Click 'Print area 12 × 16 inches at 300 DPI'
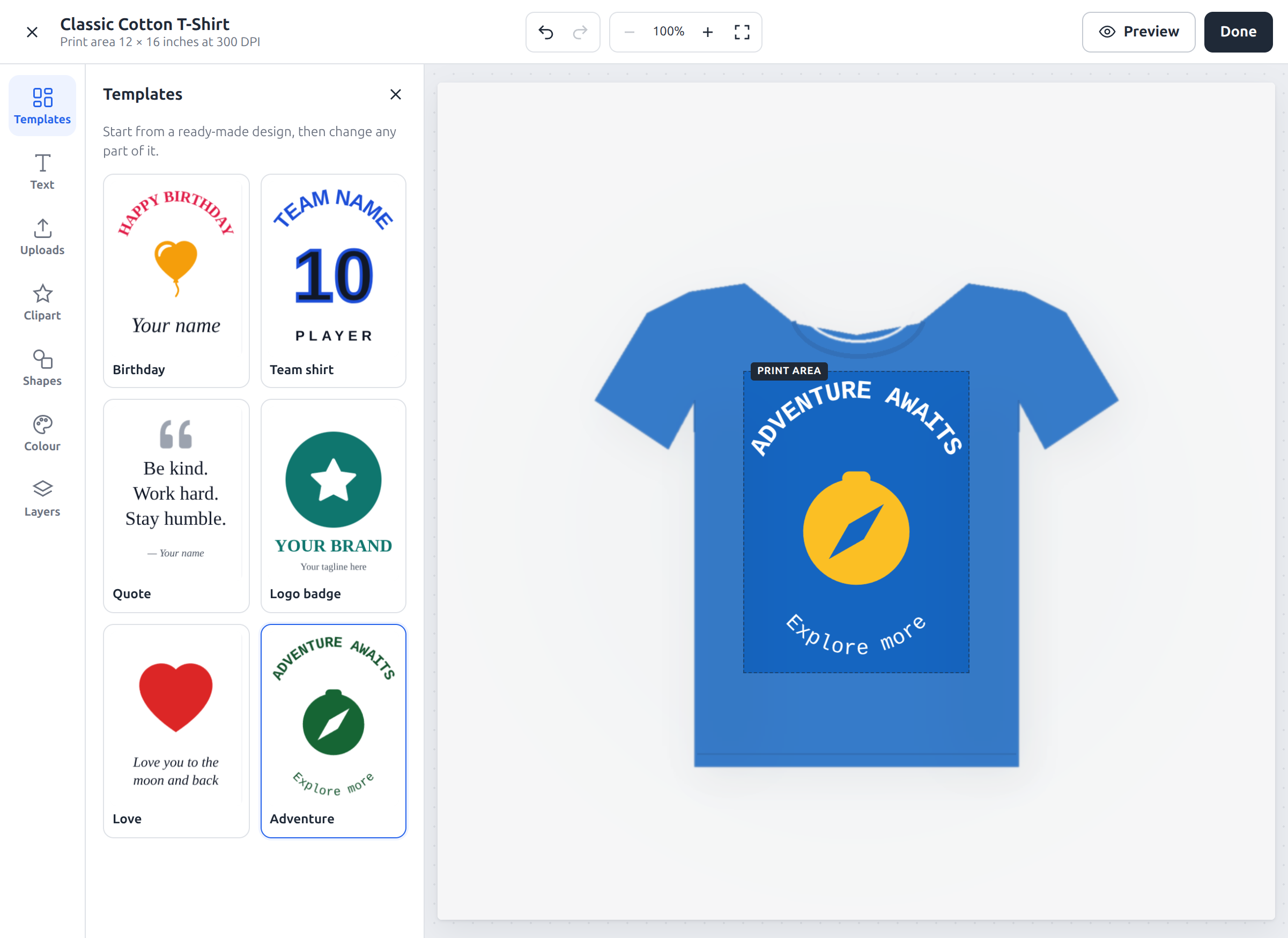The image size is (1288, 938). 160,42
